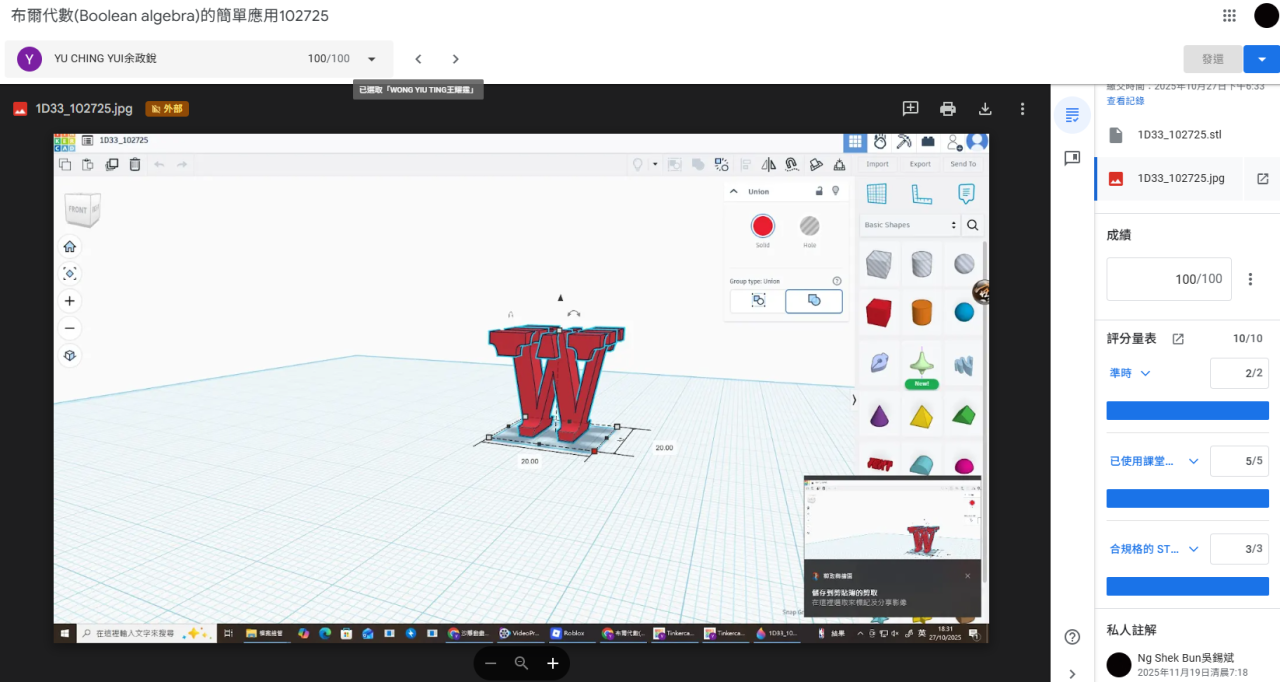Zoom in with the plus button

click(552, 663)
